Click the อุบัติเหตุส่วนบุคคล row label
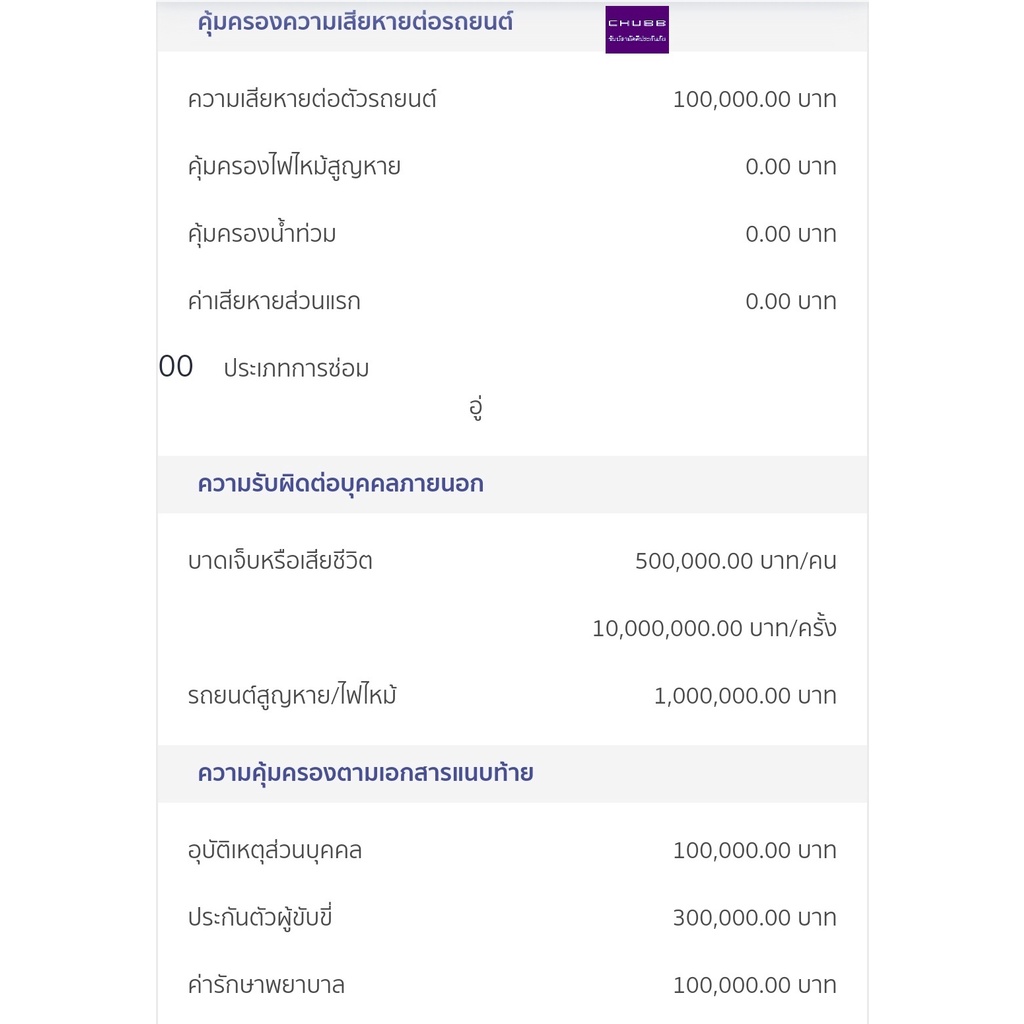The image size is (1024, 1024). [x=274, y=851]
